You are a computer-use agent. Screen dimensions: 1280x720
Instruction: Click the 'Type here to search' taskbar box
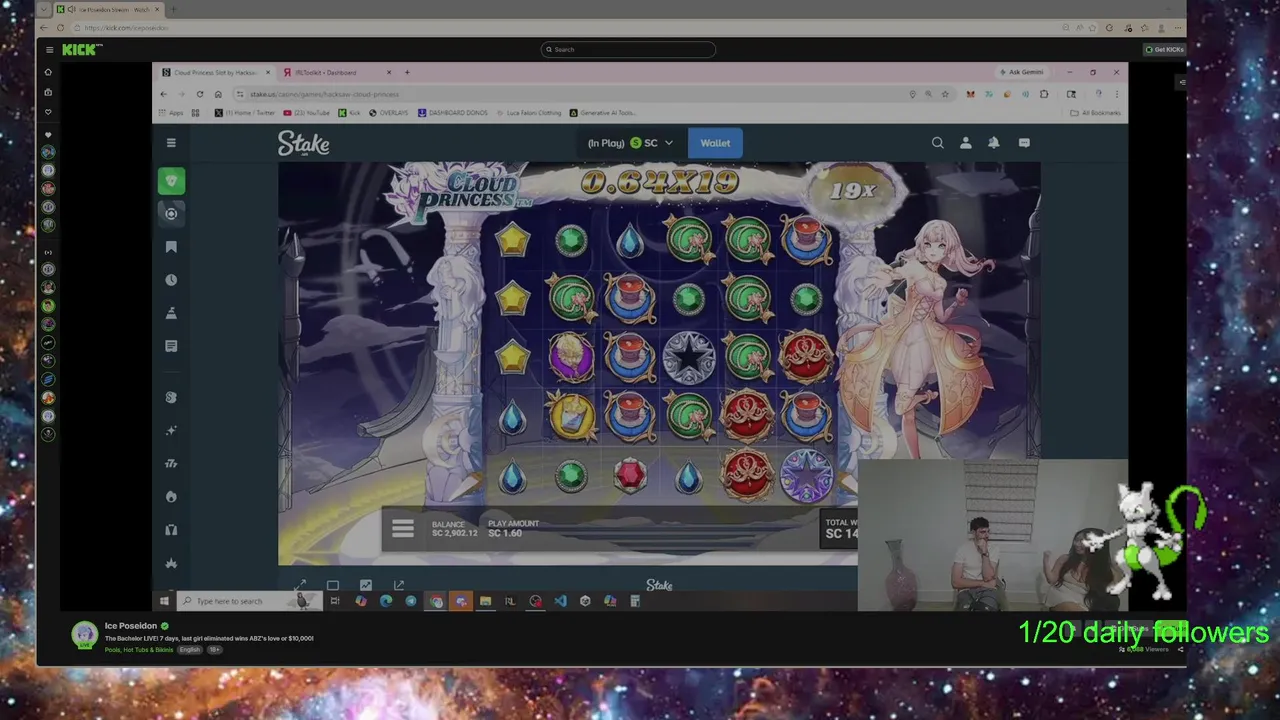(248, 601)
